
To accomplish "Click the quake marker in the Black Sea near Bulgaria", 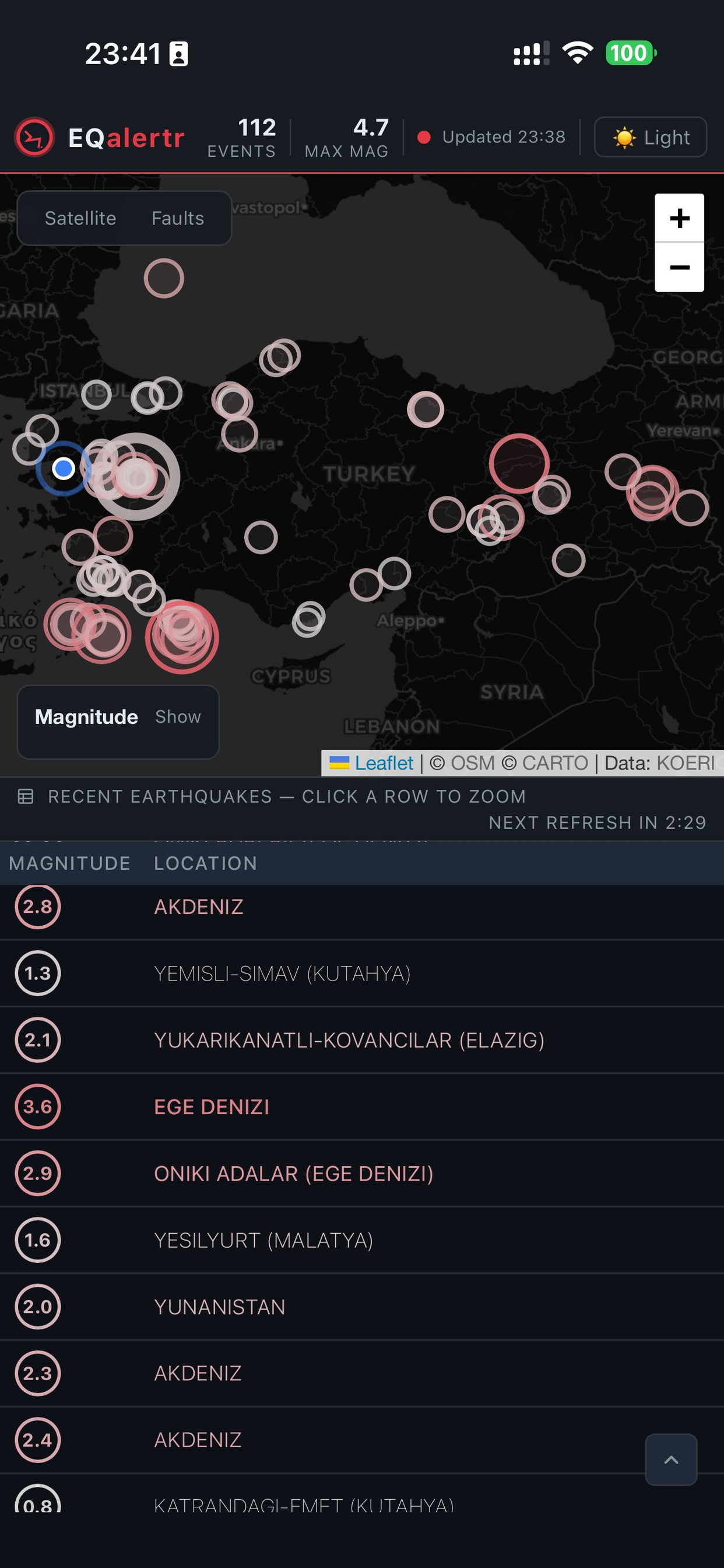I will pos(164,278).
